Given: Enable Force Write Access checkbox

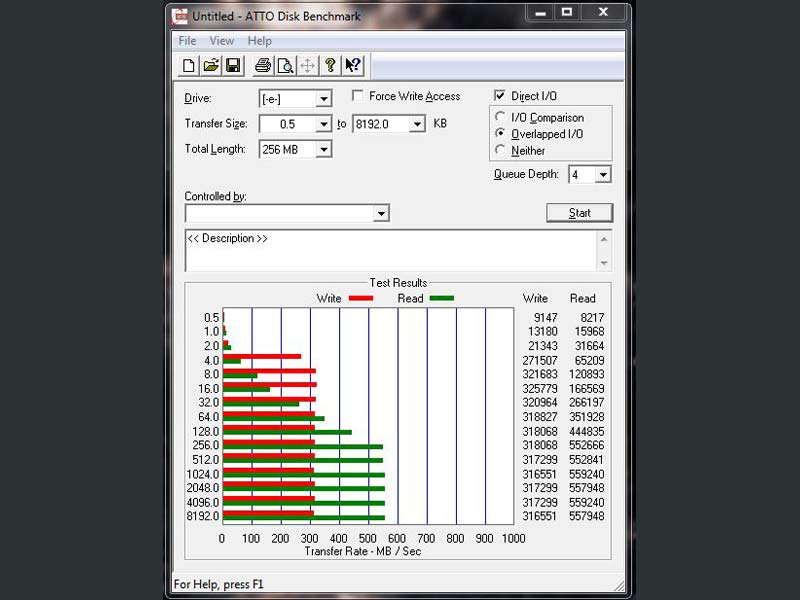Looking at the screenshot, I should [x=358, y=96].
